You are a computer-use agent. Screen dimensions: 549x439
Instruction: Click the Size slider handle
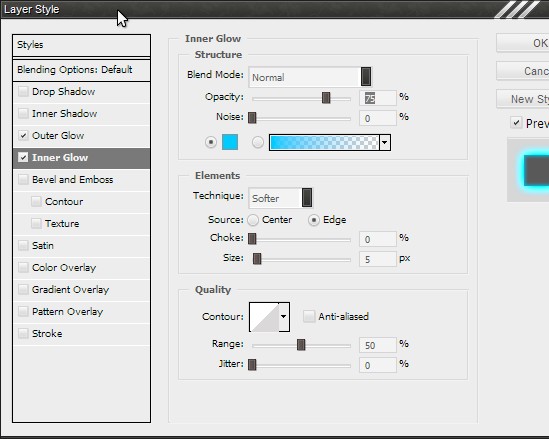pos(257,259)
